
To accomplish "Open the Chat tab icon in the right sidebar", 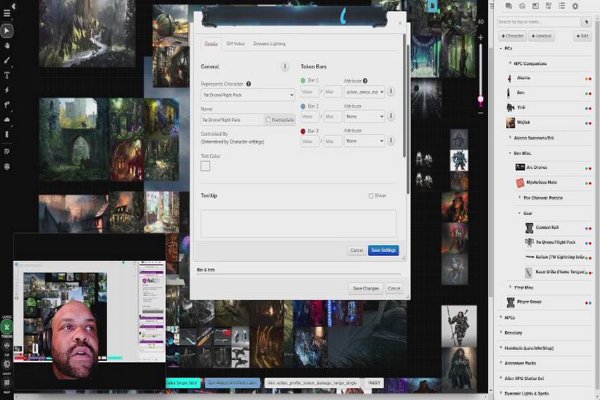I will coord(509,6).
